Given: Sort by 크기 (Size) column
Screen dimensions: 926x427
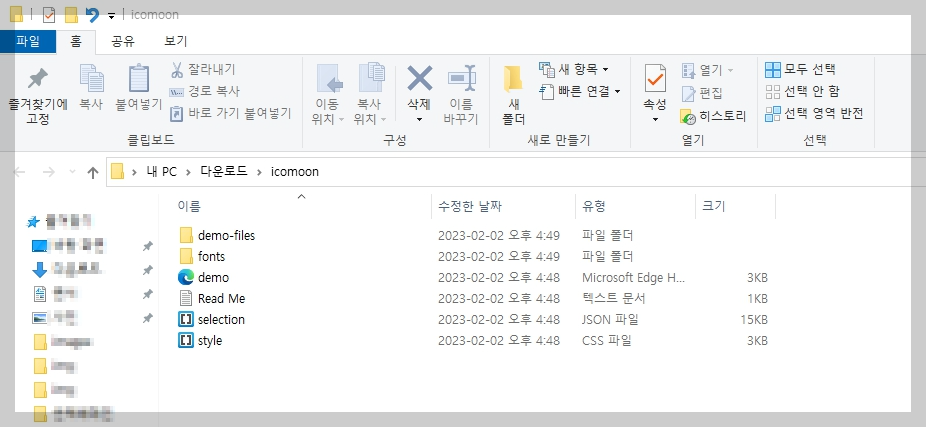Looking at the screenshot, I should click(x=713, y=206).
